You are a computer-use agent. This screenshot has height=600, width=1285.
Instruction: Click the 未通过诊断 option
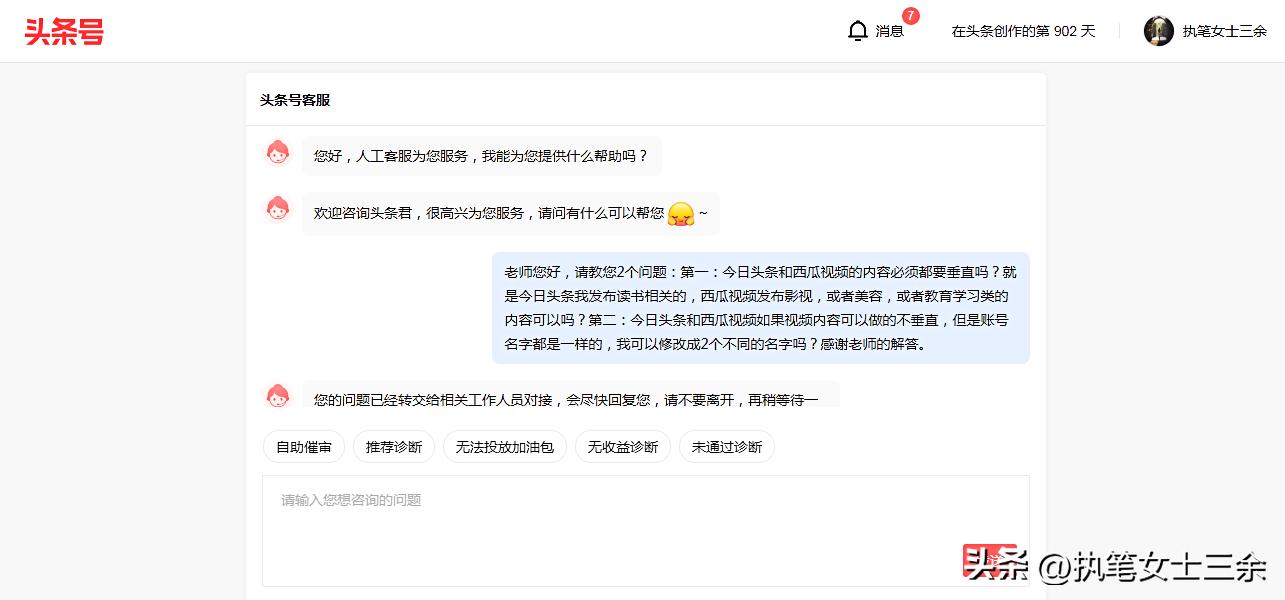728,446
